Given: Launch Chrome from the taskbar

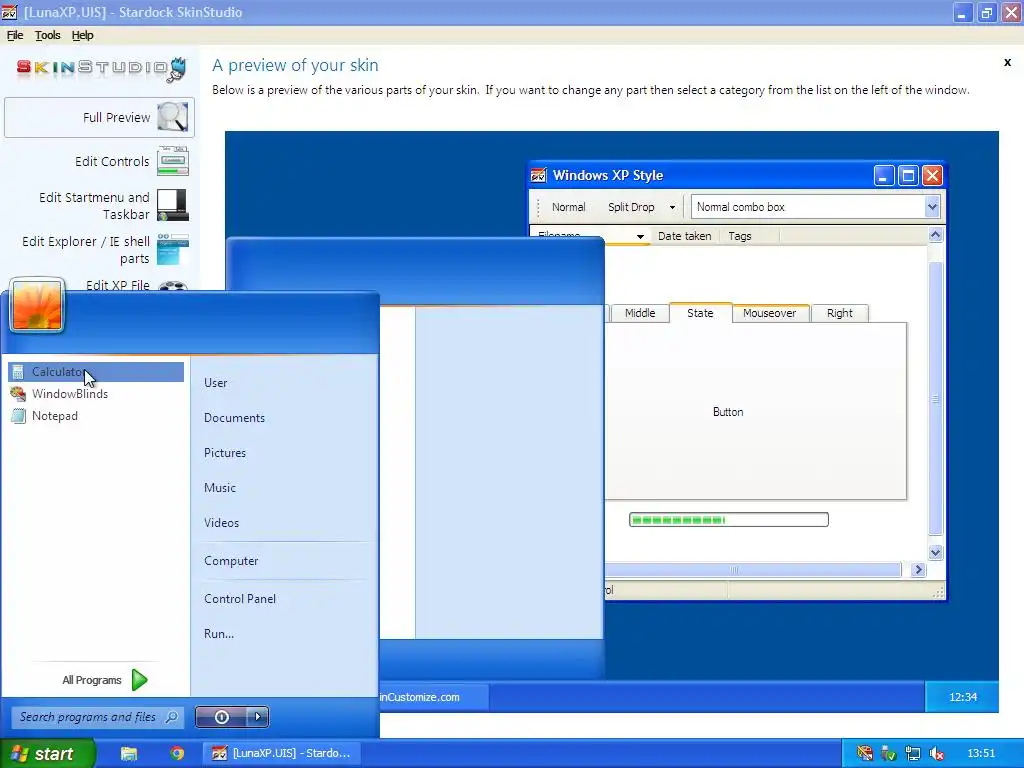Looking at the screenshot, I should click(177, 753).
